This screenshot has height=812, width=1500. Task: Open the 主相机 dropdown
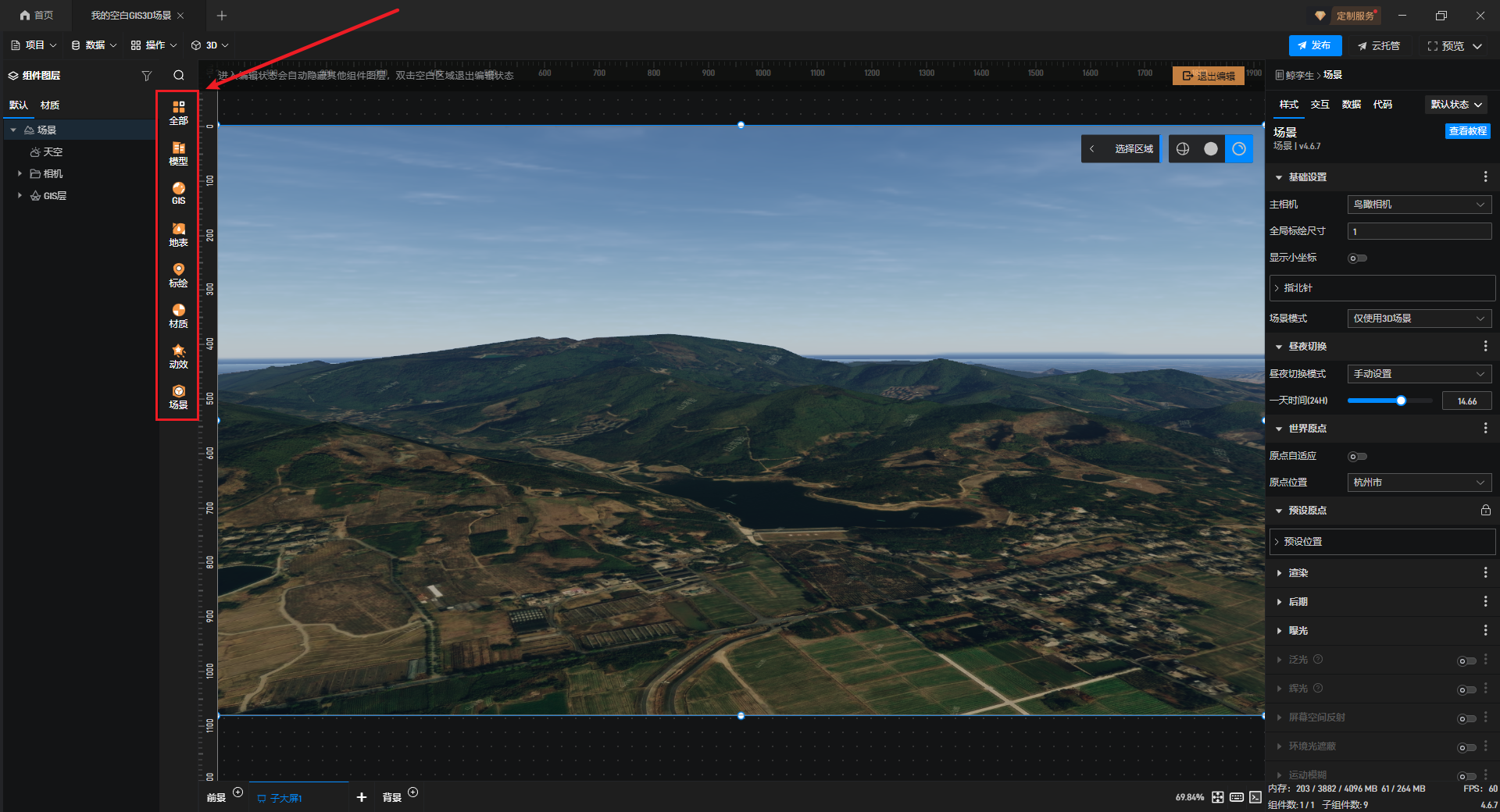(x=1419, y=205)
